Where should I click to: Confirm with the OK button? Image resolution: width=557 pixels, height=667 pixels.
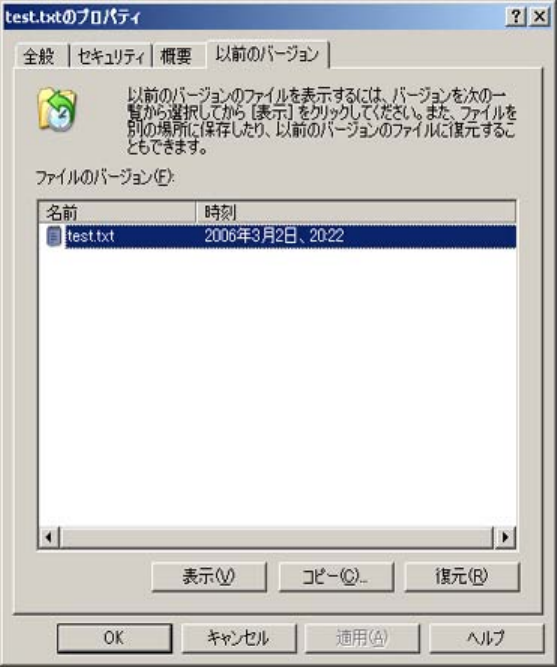(x=114, y=638)
